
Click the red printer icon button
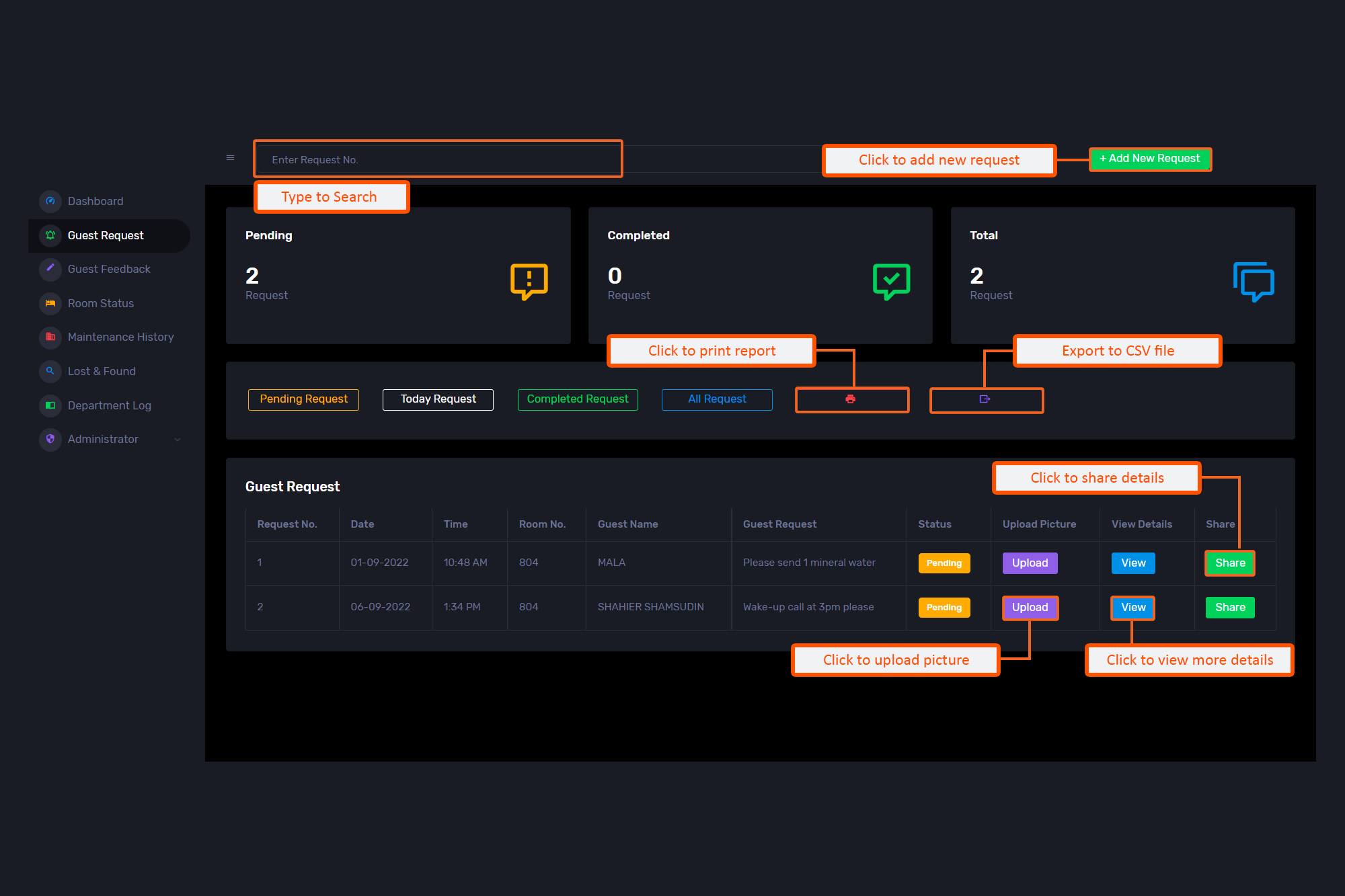851,399
